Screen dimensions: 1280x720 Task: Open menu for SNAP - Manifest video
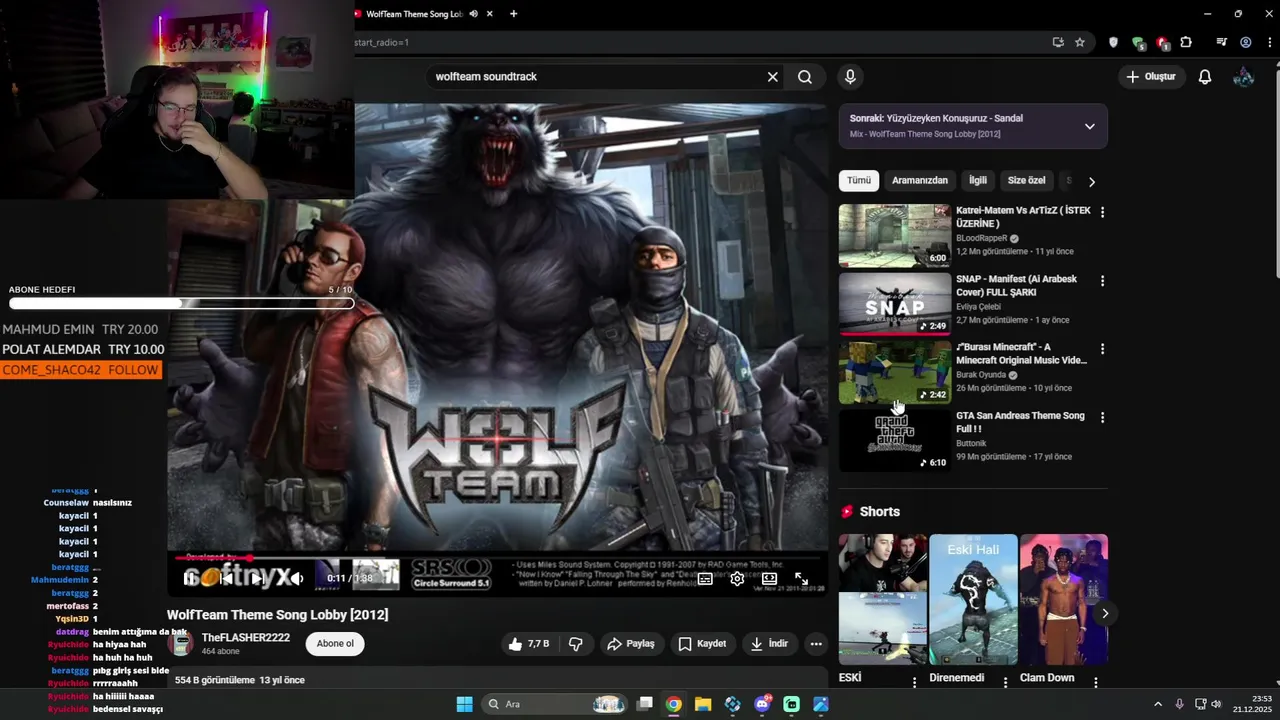(x=1103, y=281)
